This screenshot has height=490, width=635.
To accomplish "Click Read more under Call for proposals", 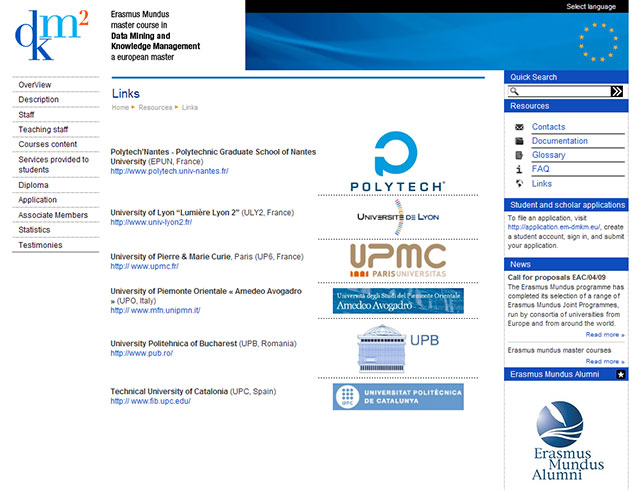I will [605, 335].
